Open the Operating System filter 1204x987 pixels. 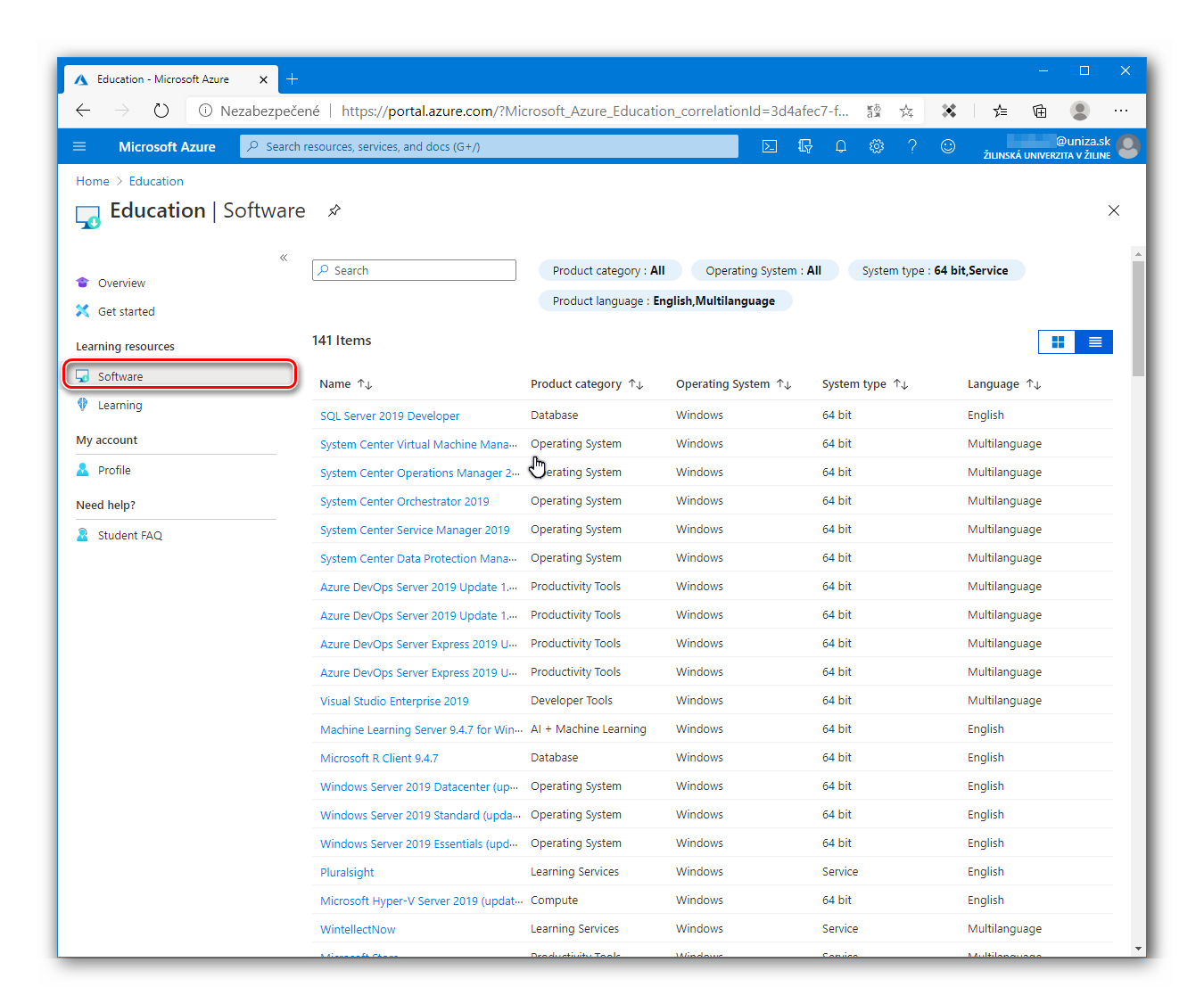point(764,270)
